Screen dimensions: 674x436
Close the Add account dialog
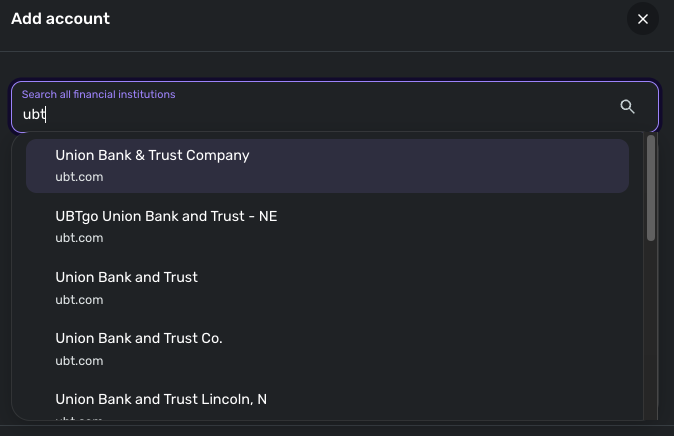pyautogui.click(x=643, y=19)
